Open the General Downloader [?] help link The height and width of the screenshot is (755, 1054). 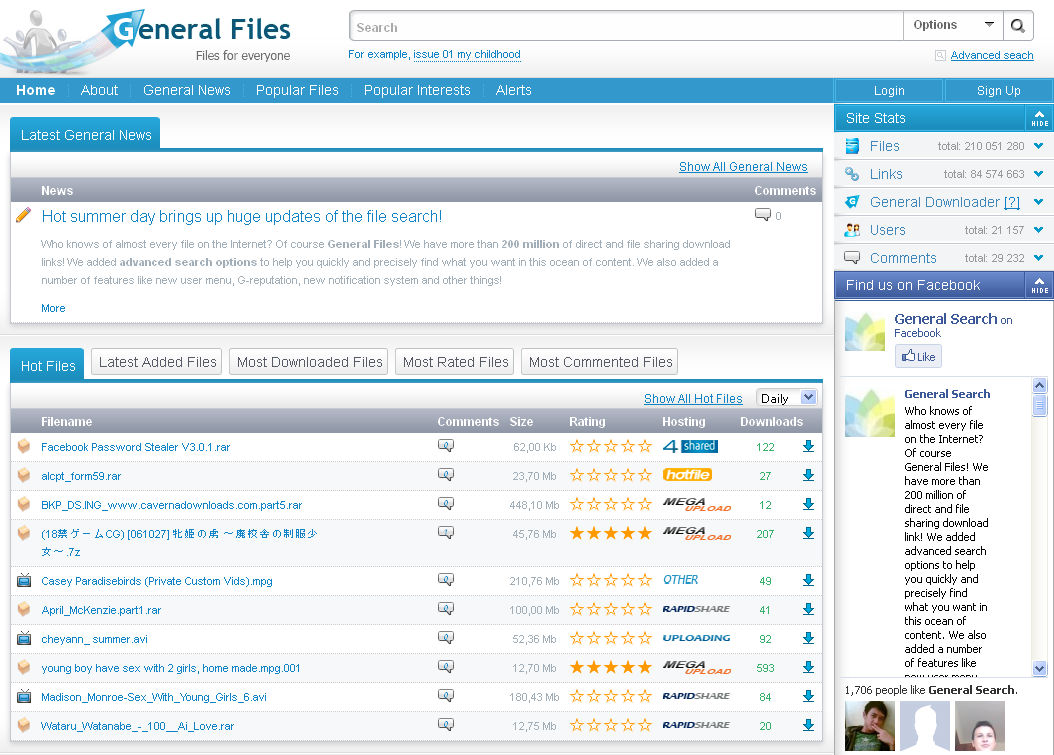tap(1012, 202)
